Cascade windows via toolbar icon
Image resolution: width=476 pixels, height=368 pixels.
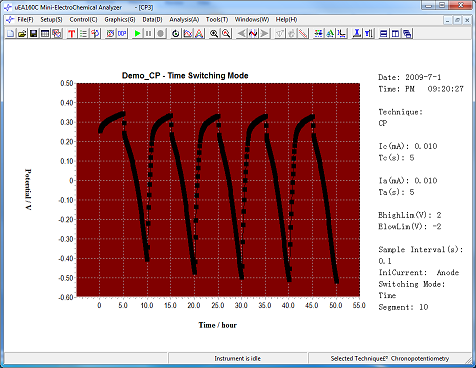pos(407,33)
